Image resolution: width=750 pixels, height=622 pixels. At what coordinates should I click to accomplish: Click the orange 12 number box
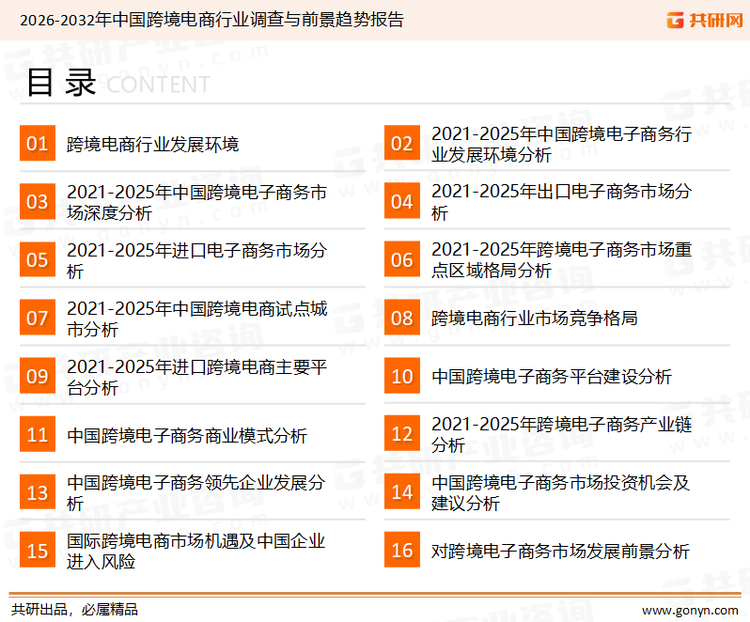pyautogui.click(x=402, y=434)
